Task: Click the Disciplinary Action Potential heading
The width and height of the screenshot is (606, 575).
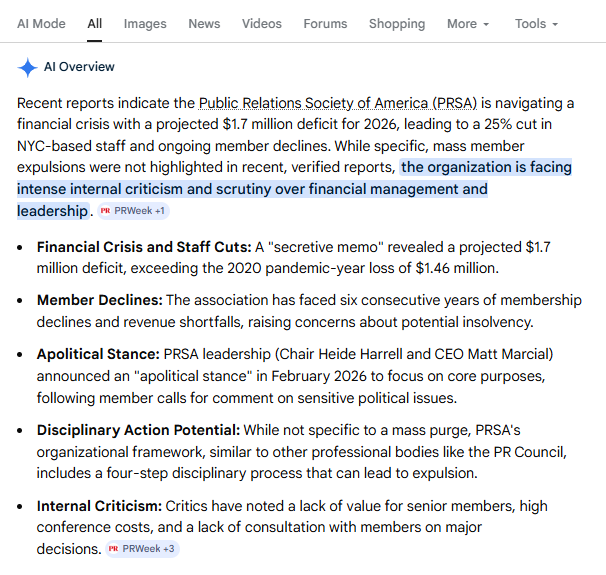Action: 138,429
